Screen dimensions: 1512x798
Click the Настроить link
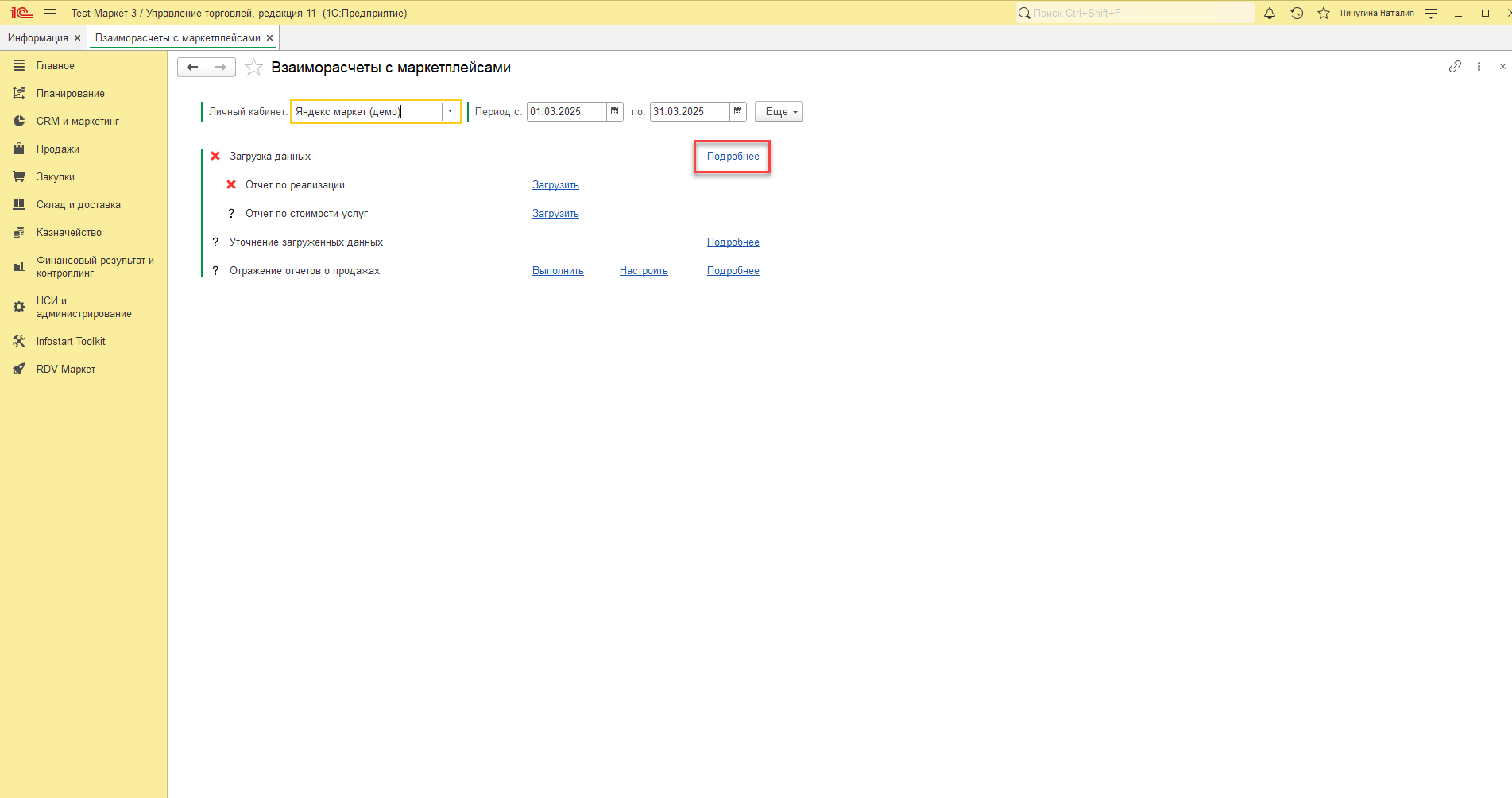point(644,271)
